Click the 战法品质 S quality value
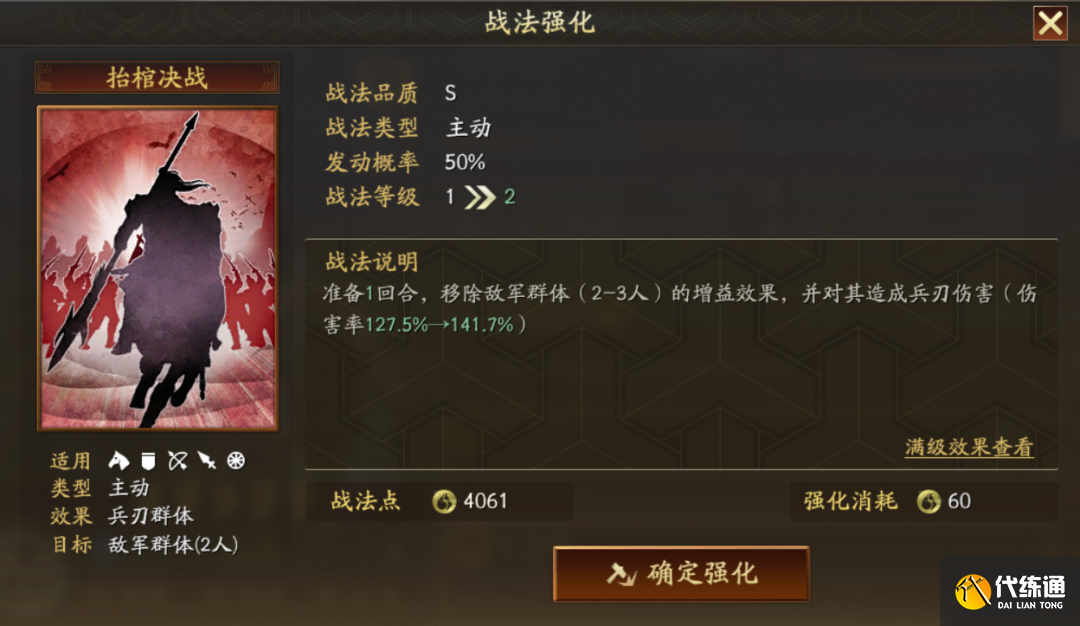1080x626 pixels. point(450,93)
